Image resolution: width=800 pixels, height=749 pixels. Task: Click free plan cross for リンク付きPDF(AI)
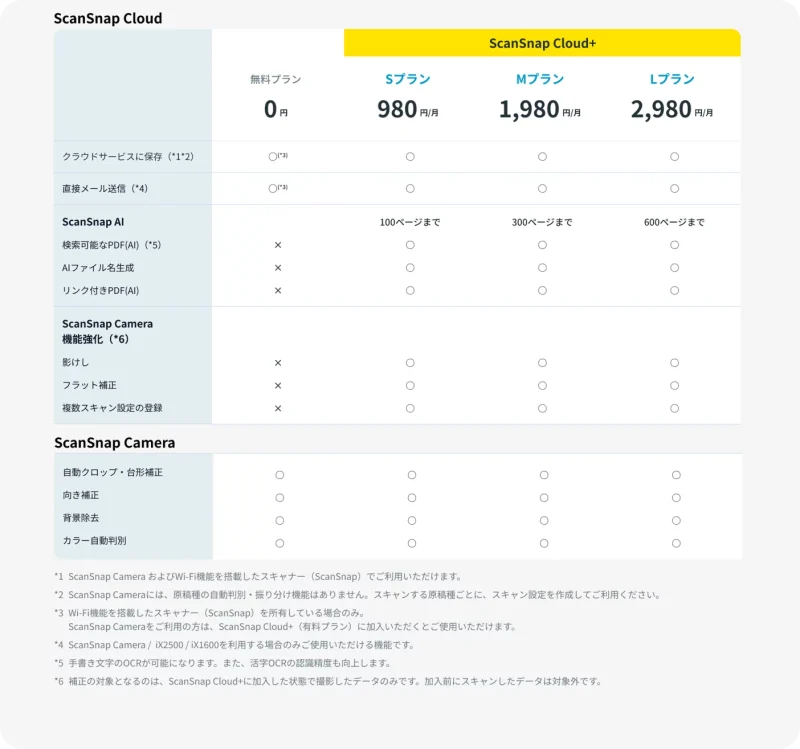click(x=278, y=290)
